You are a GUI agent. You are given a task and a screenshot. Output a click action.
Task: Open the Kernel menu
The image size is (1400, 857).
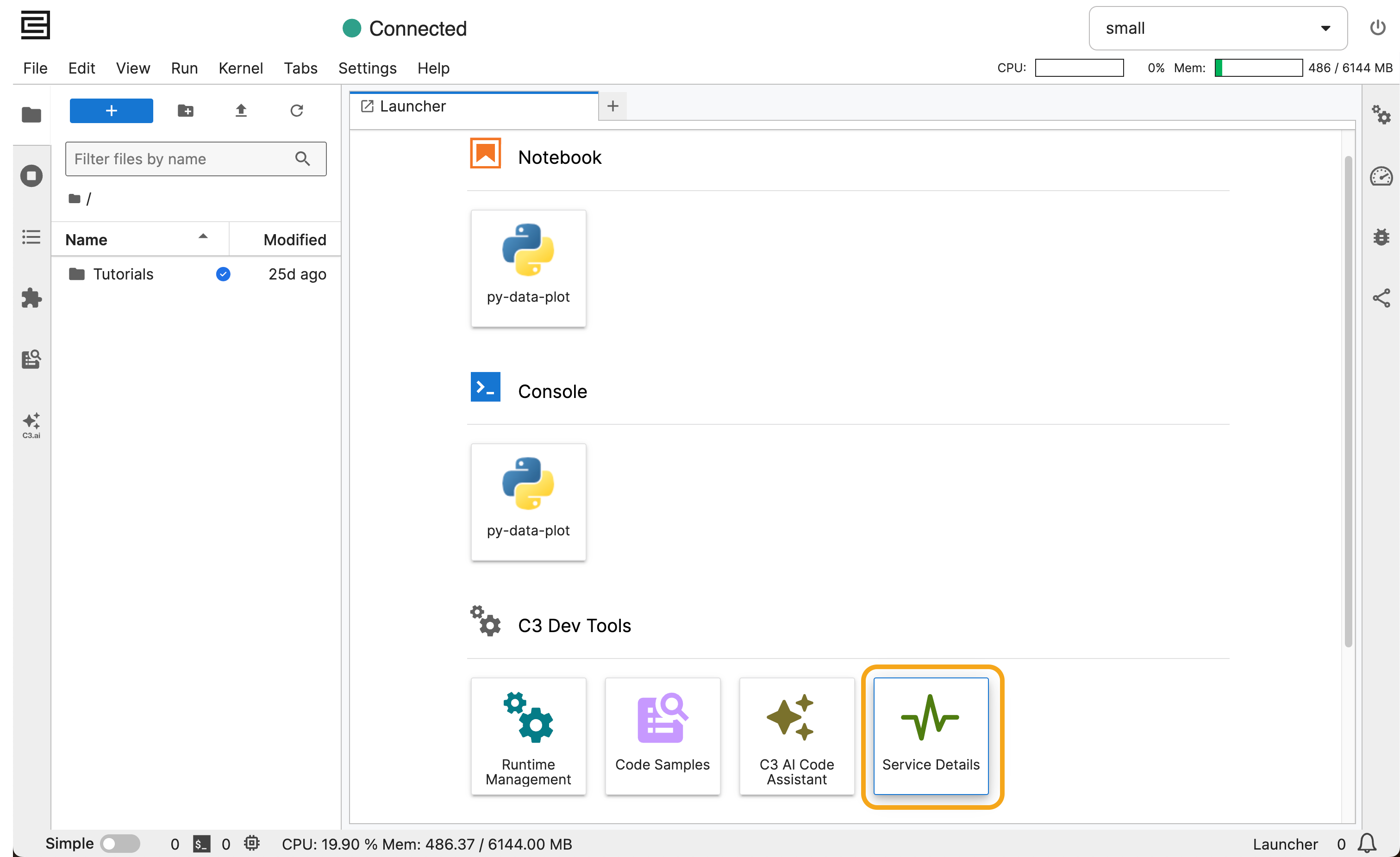241,68
